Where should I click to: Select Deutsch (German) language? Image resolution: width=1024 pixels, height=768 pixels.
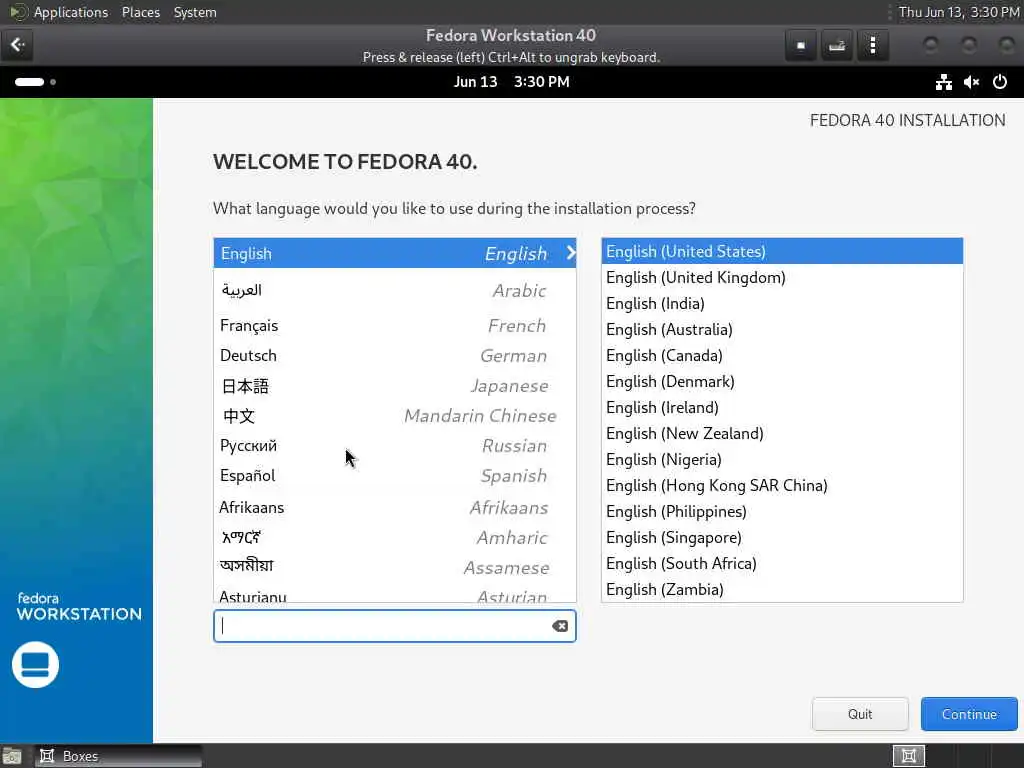click(395, 356)
